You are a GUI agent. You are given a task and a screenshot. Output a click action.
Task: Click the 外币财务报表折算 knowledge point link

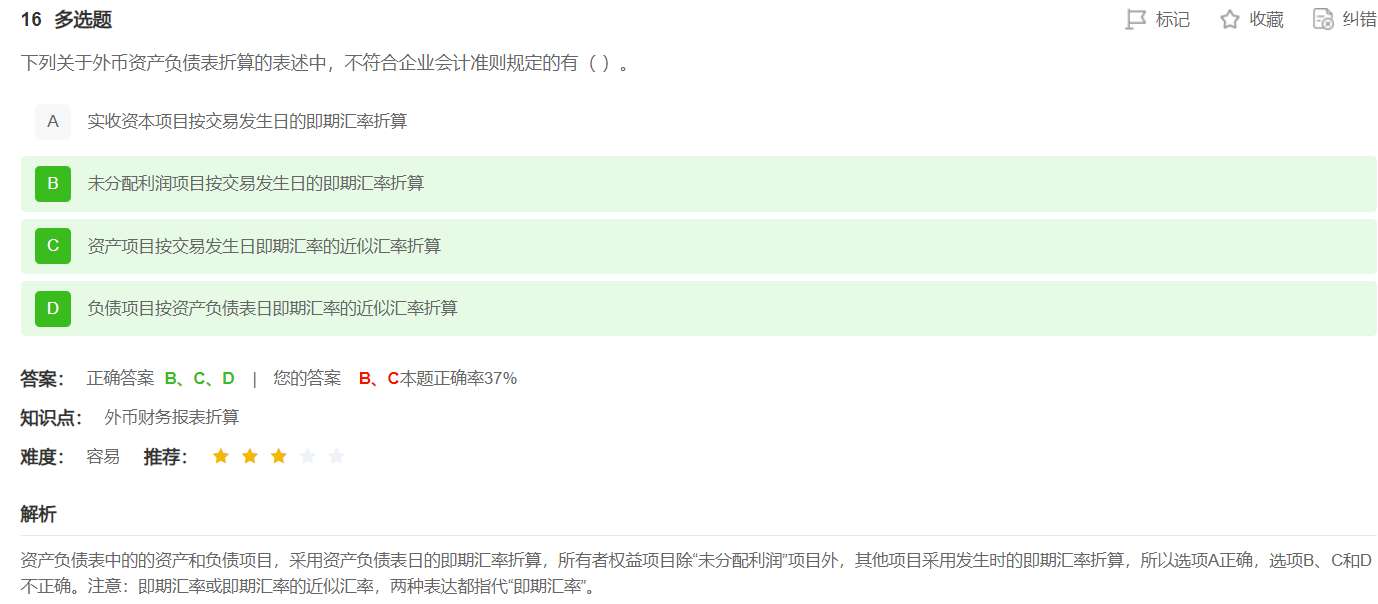(x=172, y=418)
